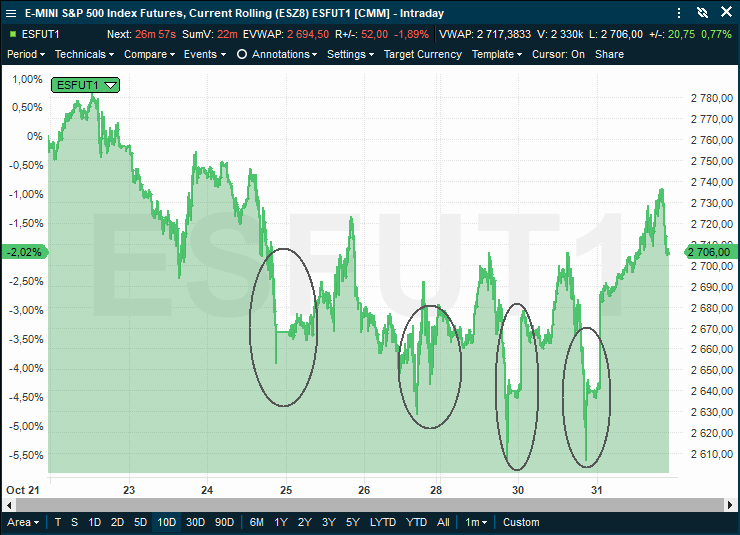Screen dimensions: 740x535
Task: Select the All time range
Action: (x=443, y=522)
